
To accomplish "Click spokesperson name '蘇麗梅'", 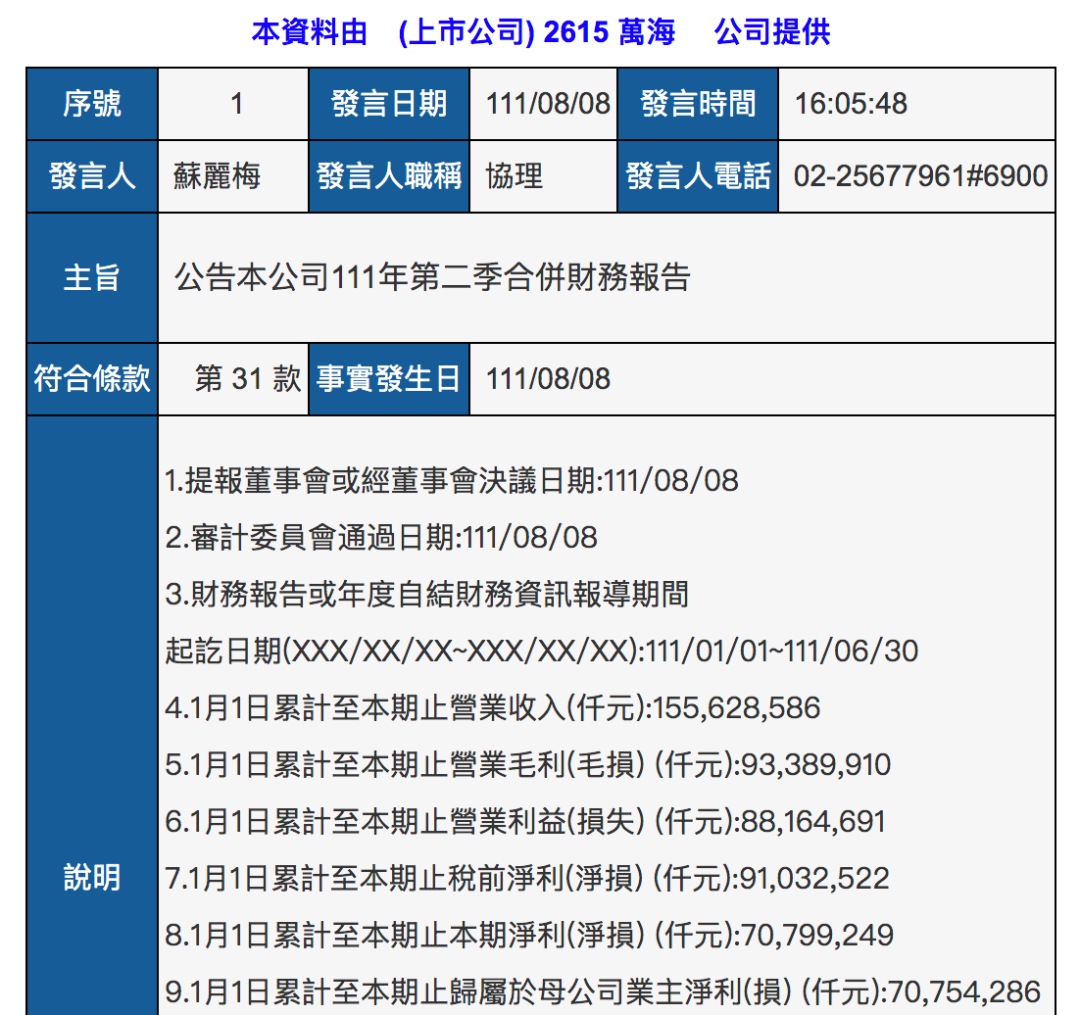I will tap(217, 176).
